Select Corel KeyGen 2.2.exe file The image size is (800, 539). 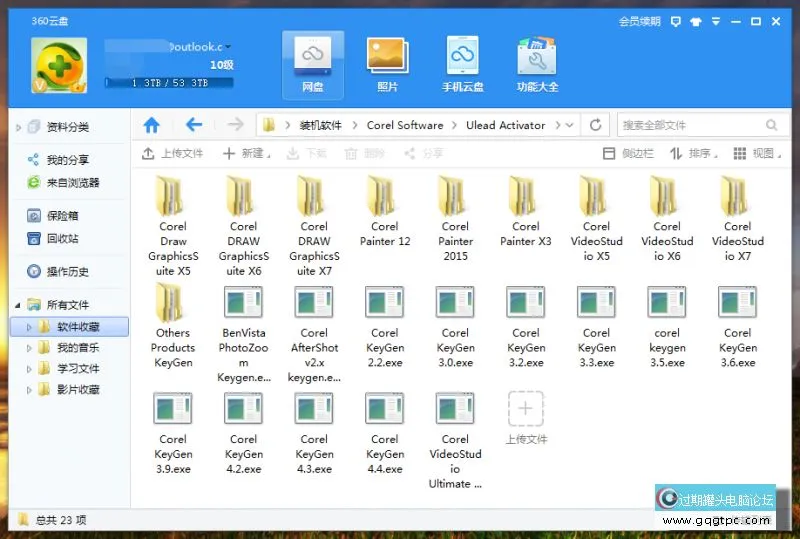point(385,327)
